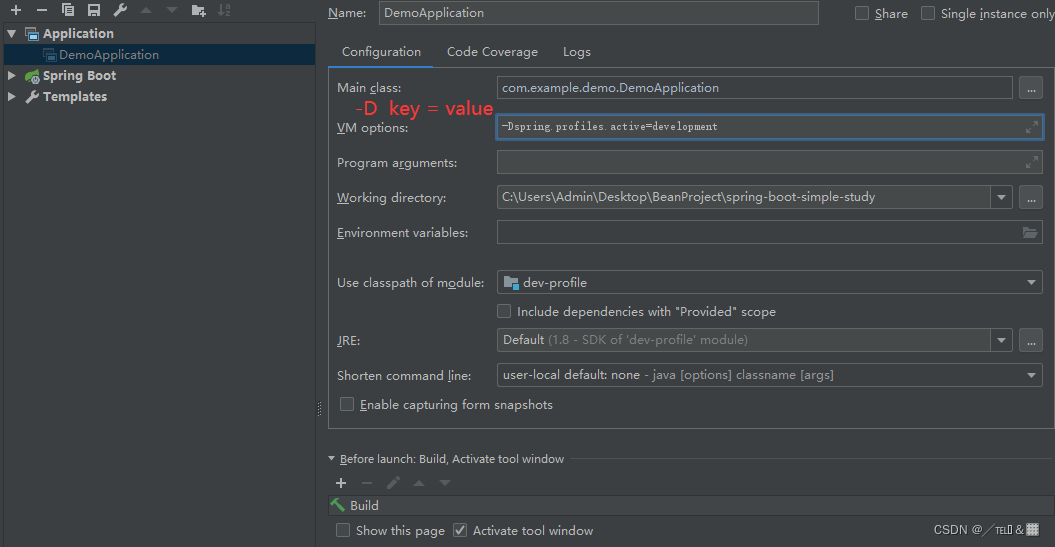Browse Working directory with ellipsis button
Viewport: 1055px width, 547px height.
(x=1031, y=197)
